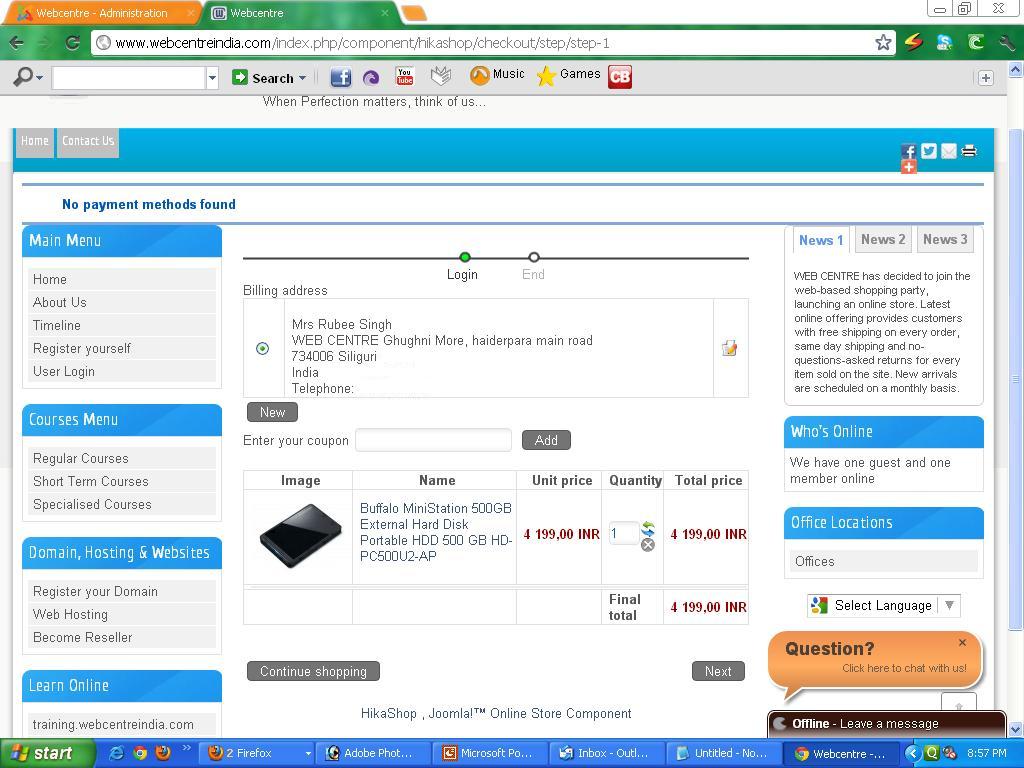Select the Mrs Rubee Singh billing address radio
The width and height of the screenshot is (1024, 768).
[x=263, y=348]
